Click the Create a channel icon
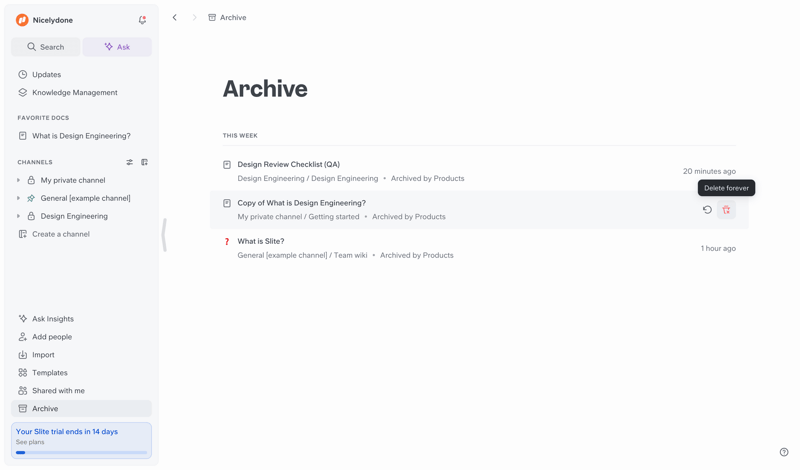The height and width of the screenshot is (470, 800). click(22, 234)
